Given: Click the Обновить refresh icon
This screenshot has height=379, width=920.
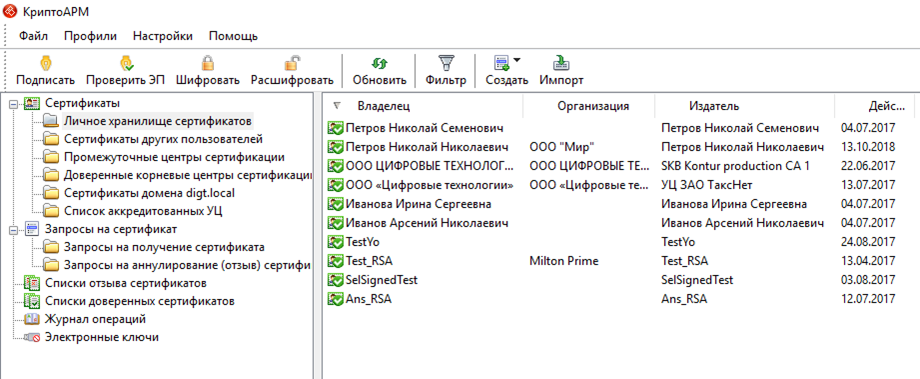Looking at the screenshot, I should click(379, 63).
